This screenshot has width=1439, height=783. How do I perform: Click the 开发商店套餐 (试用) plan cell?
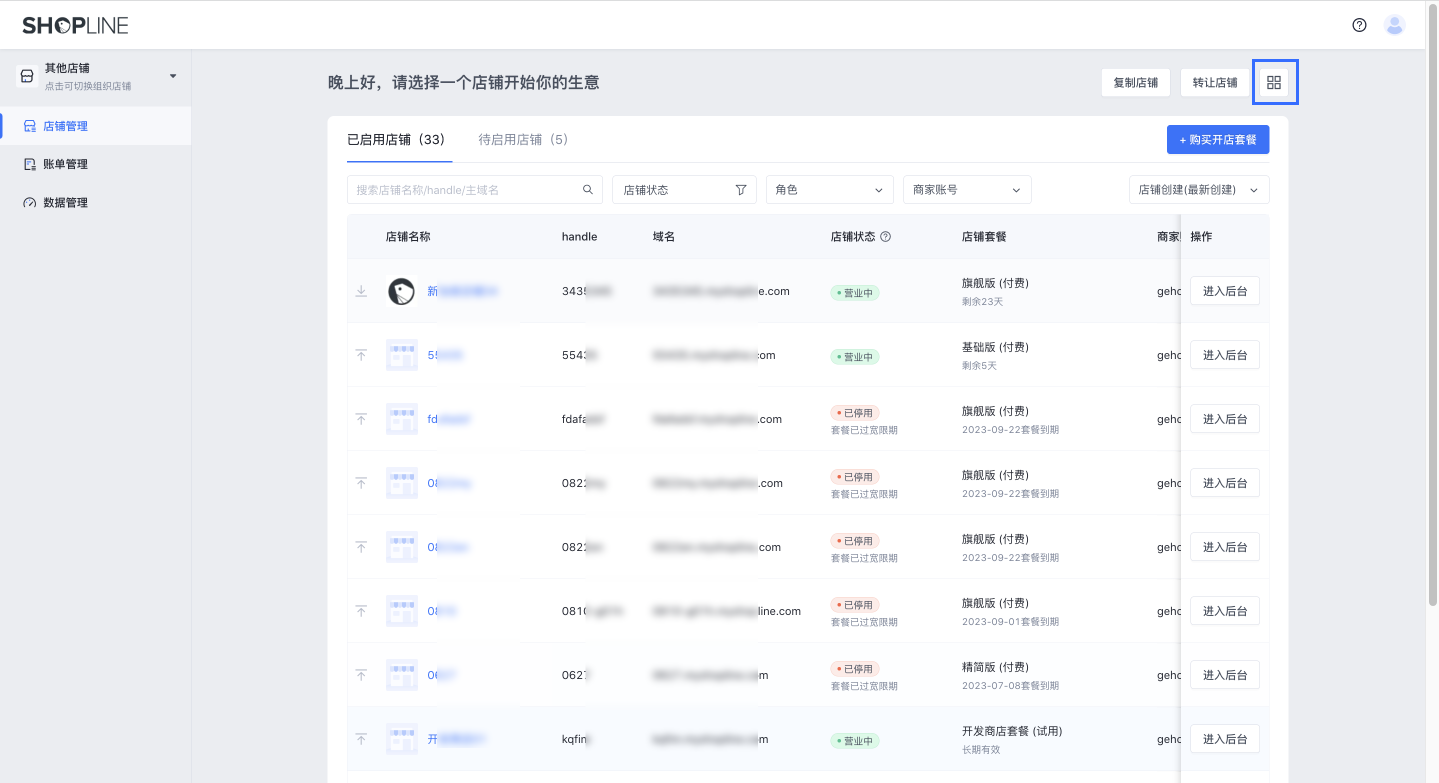click(1012, 731)
